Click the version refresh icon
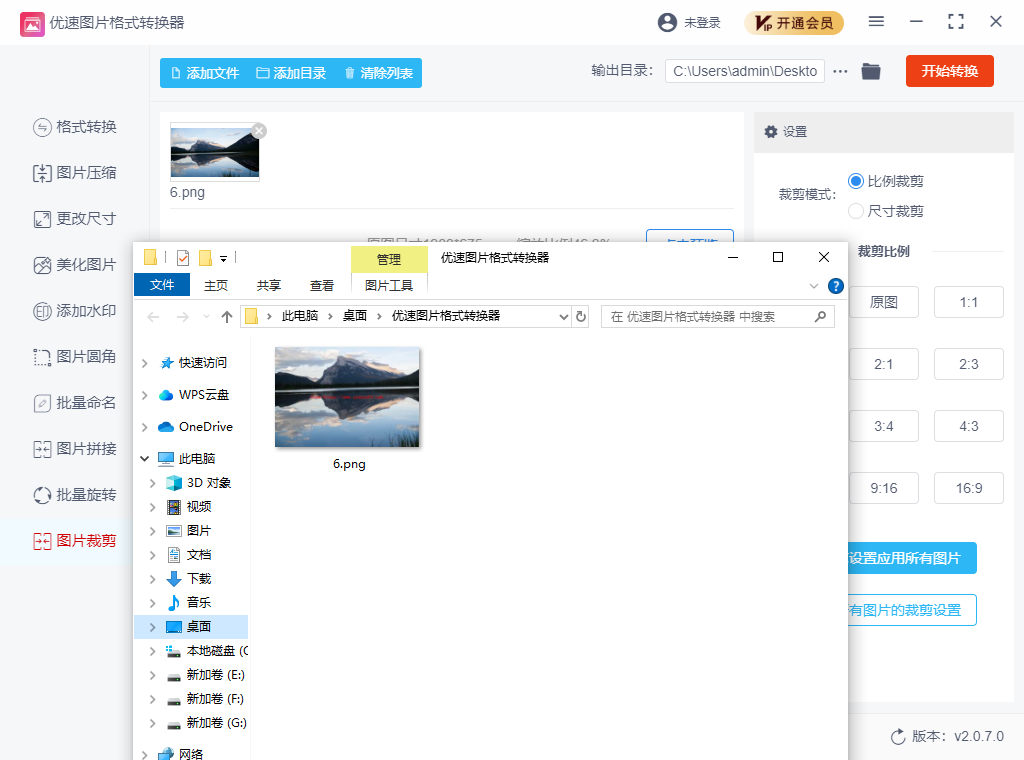 [899, 736]
